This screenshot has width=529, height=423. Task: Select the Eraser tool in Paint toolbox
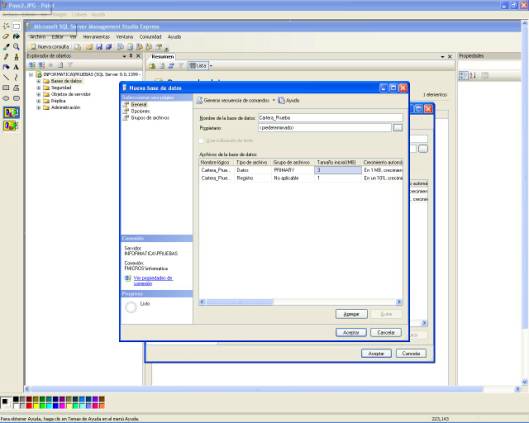[6, 36]
